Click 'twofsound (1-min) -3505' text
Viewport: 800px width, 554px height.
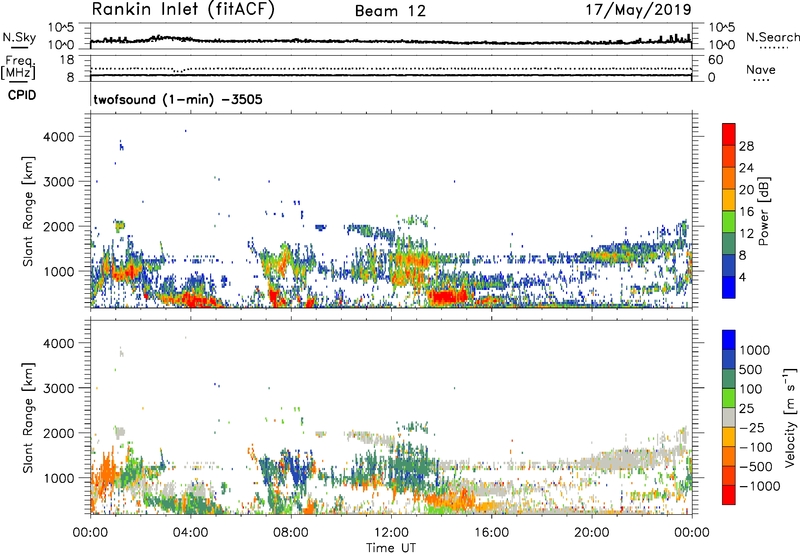178,99
